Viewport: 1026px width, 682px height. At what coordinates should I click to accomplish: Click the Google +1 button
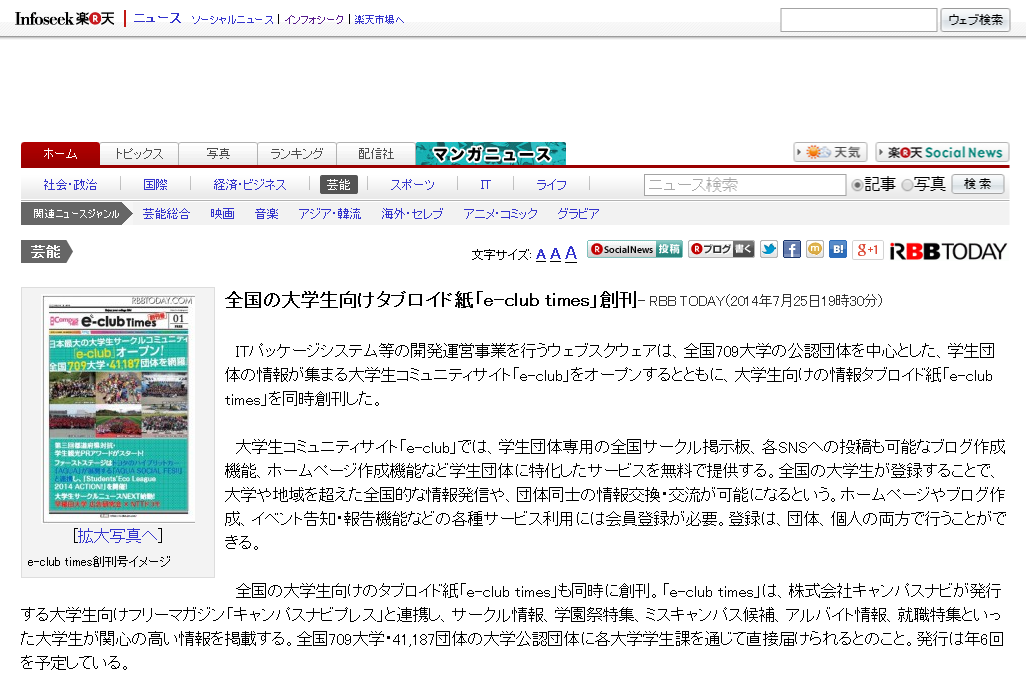tap(868, 249)
